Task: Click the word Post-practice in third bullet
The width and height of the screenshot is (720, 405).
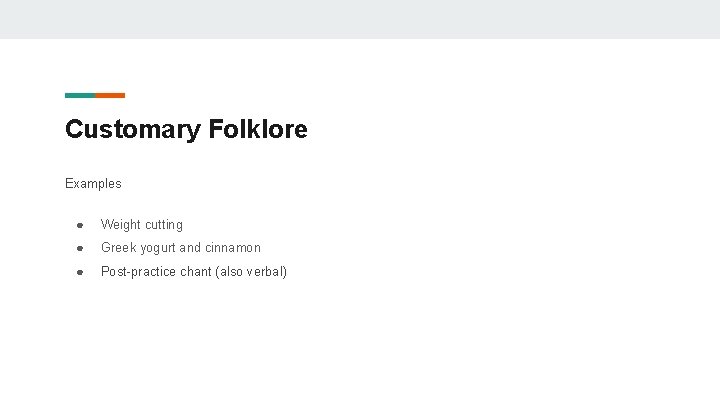Action: [x=138, y=272]
